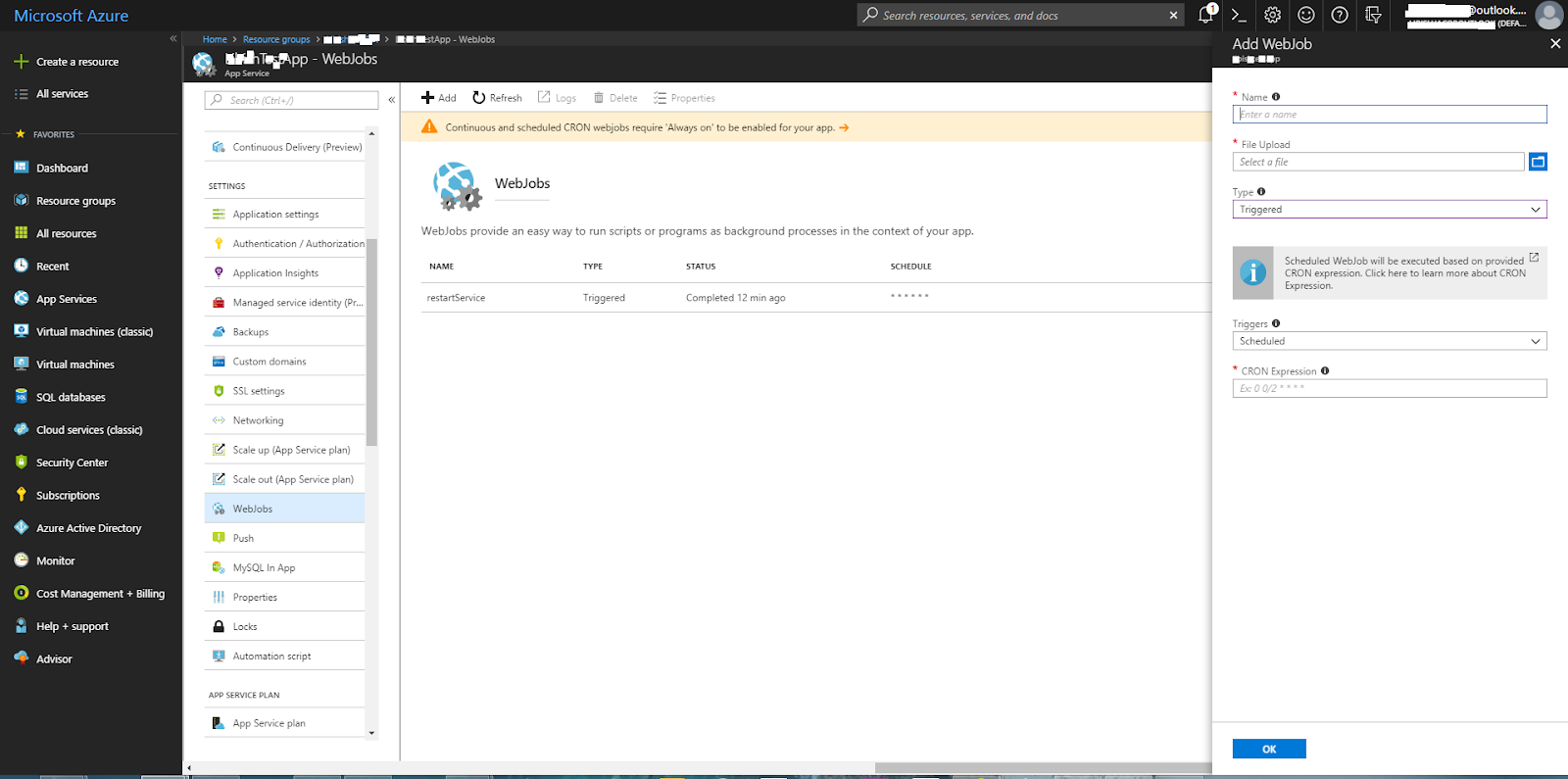Select SSL settings menu item
The image size is (1568, 779).
(x=284, y=391)
